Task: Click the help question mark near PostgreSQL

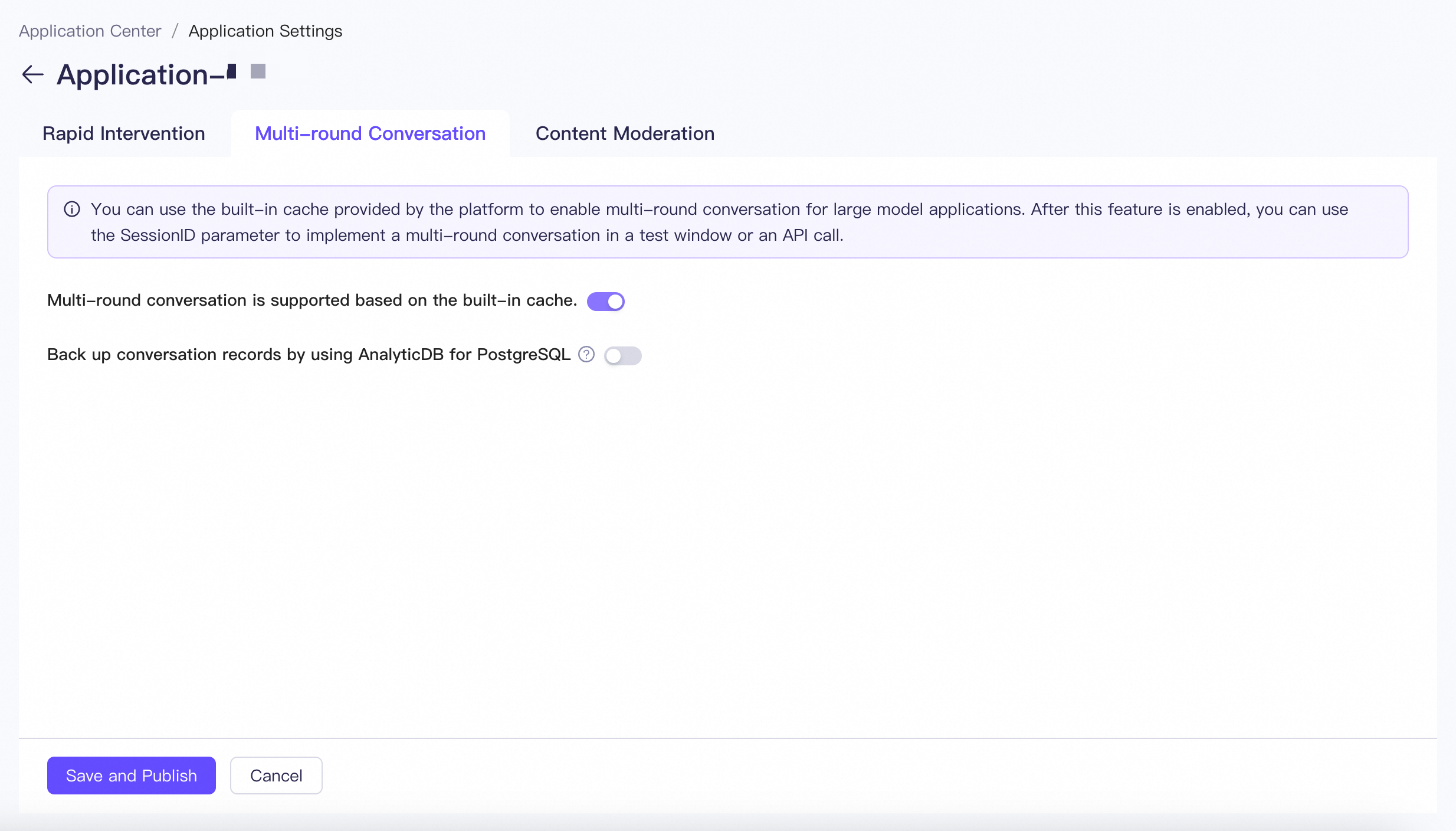Action: 586,354
